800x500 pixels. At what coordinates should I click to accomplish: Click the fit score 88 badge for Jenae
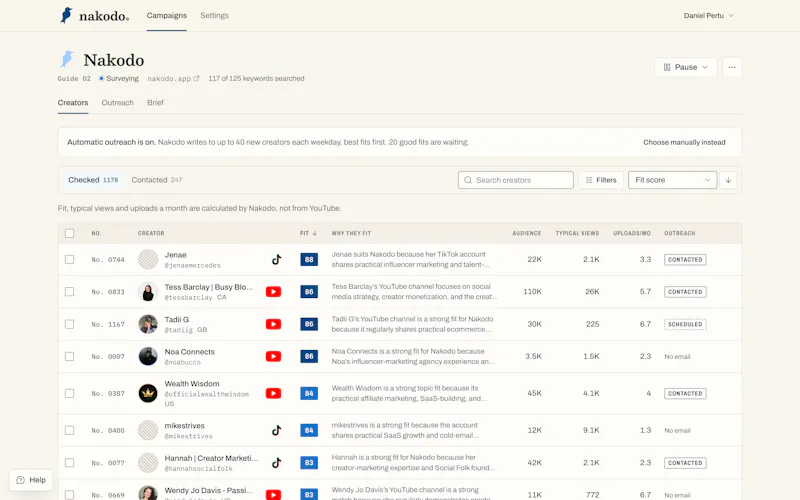[x=309, y=260]
